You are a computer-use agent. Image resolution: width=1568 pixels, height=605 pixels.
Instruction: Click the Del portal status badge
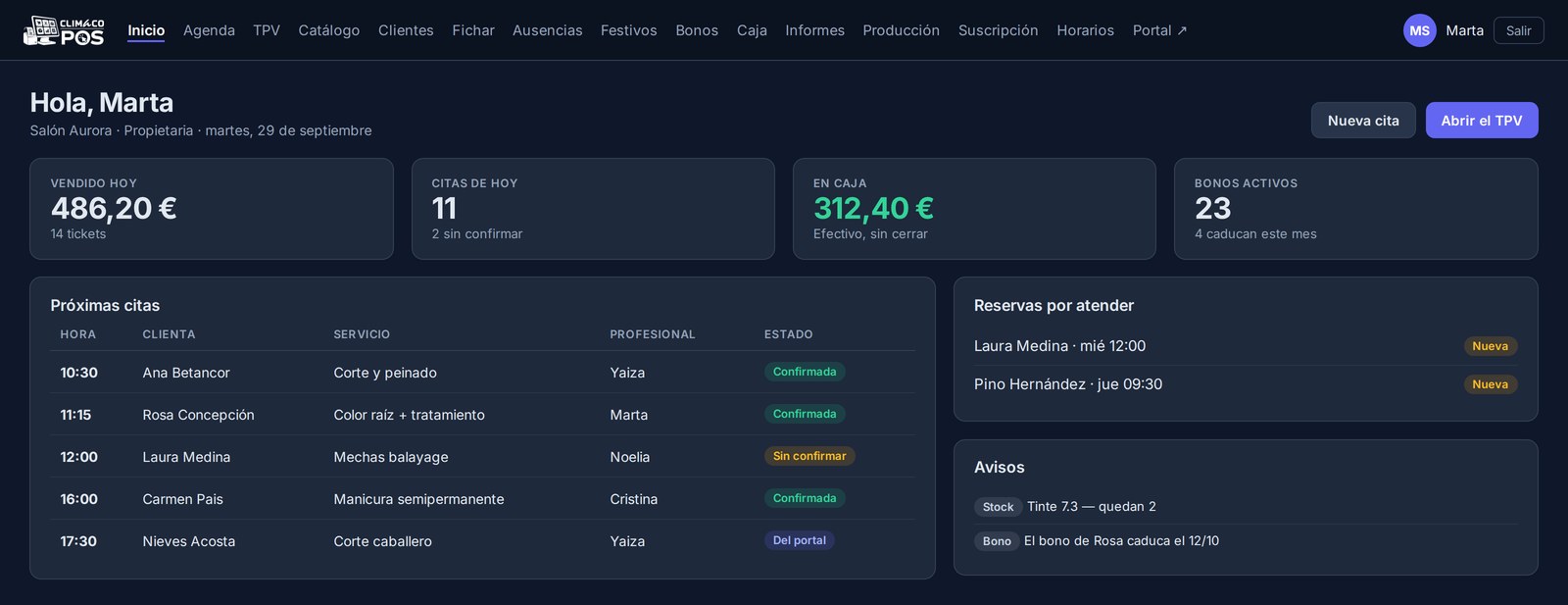coord(800,540)
